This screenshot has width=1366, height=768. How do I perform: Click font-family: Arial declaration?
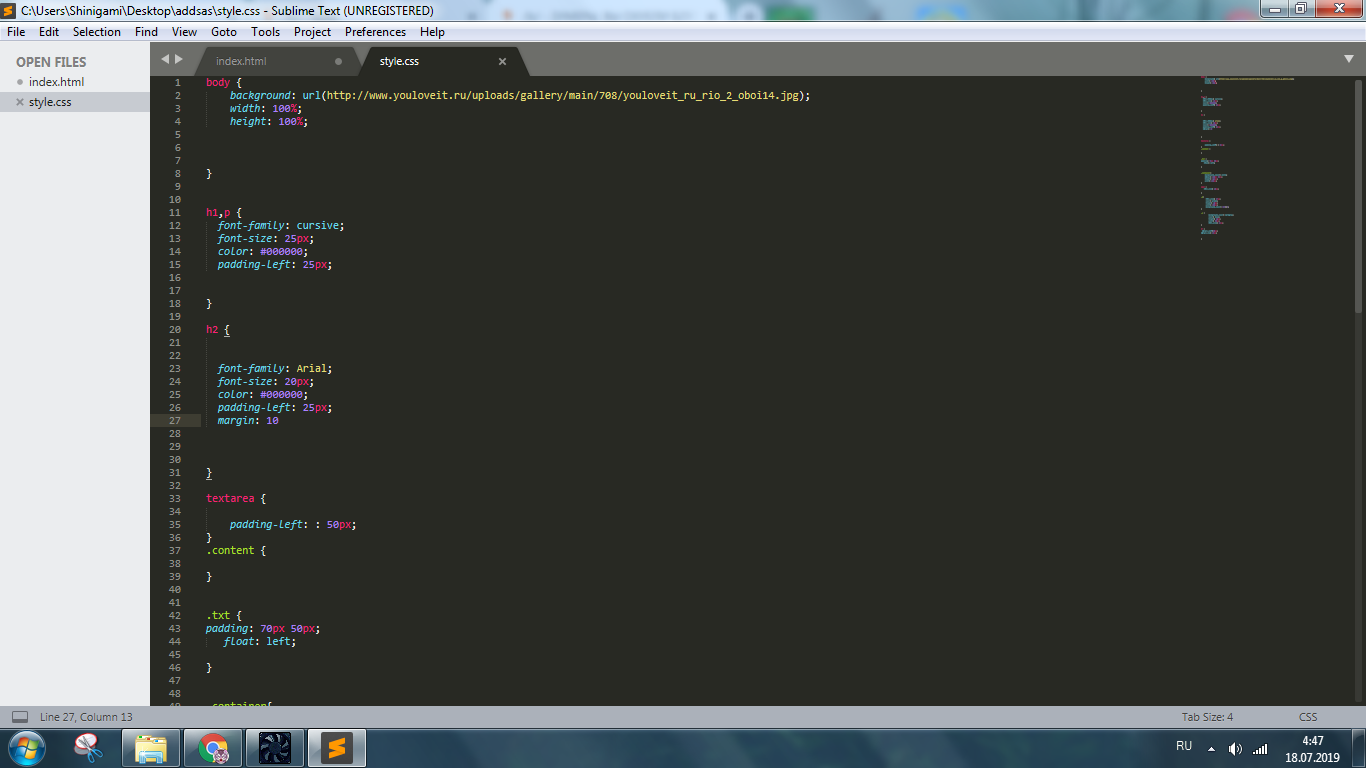(x=275, y=368)
